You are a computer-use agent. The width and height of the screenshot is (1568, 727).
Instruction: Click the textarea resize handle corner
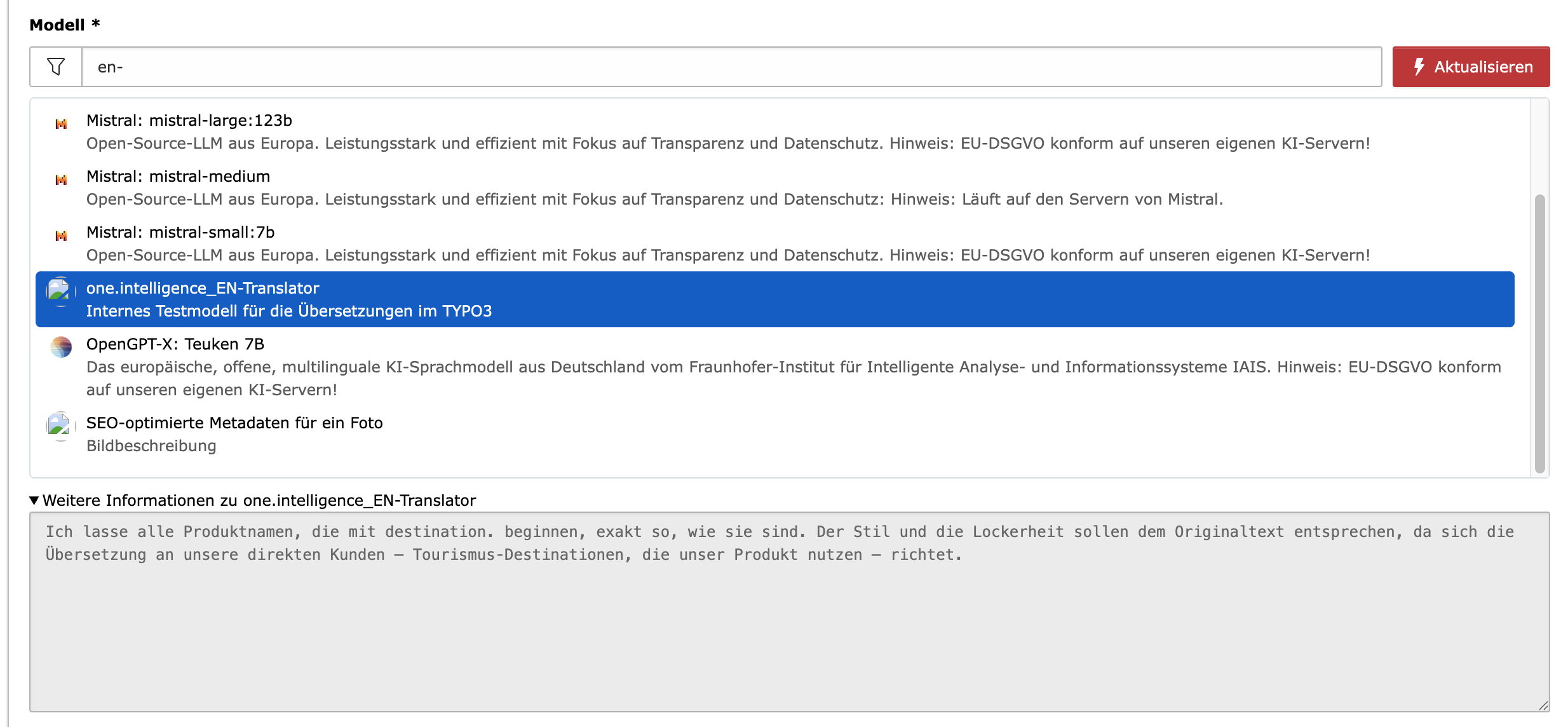coord(1543,705)
